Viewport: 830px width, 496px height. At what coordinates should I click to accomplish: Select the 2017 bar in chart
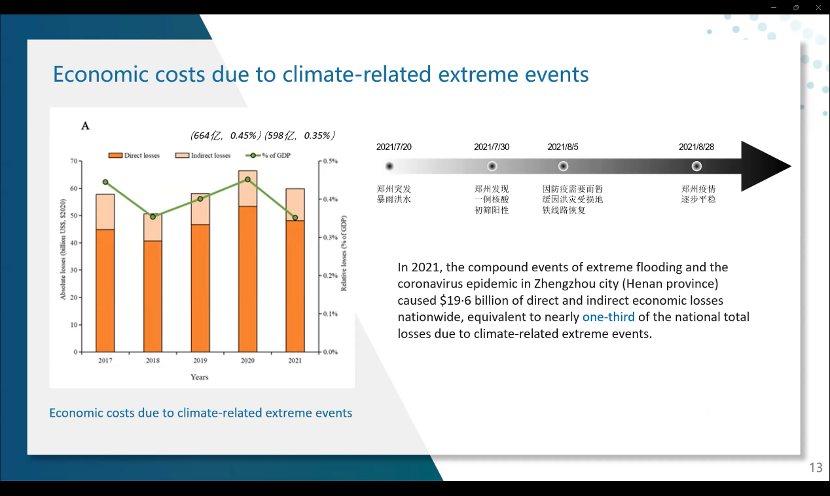[x=105, y=280]
